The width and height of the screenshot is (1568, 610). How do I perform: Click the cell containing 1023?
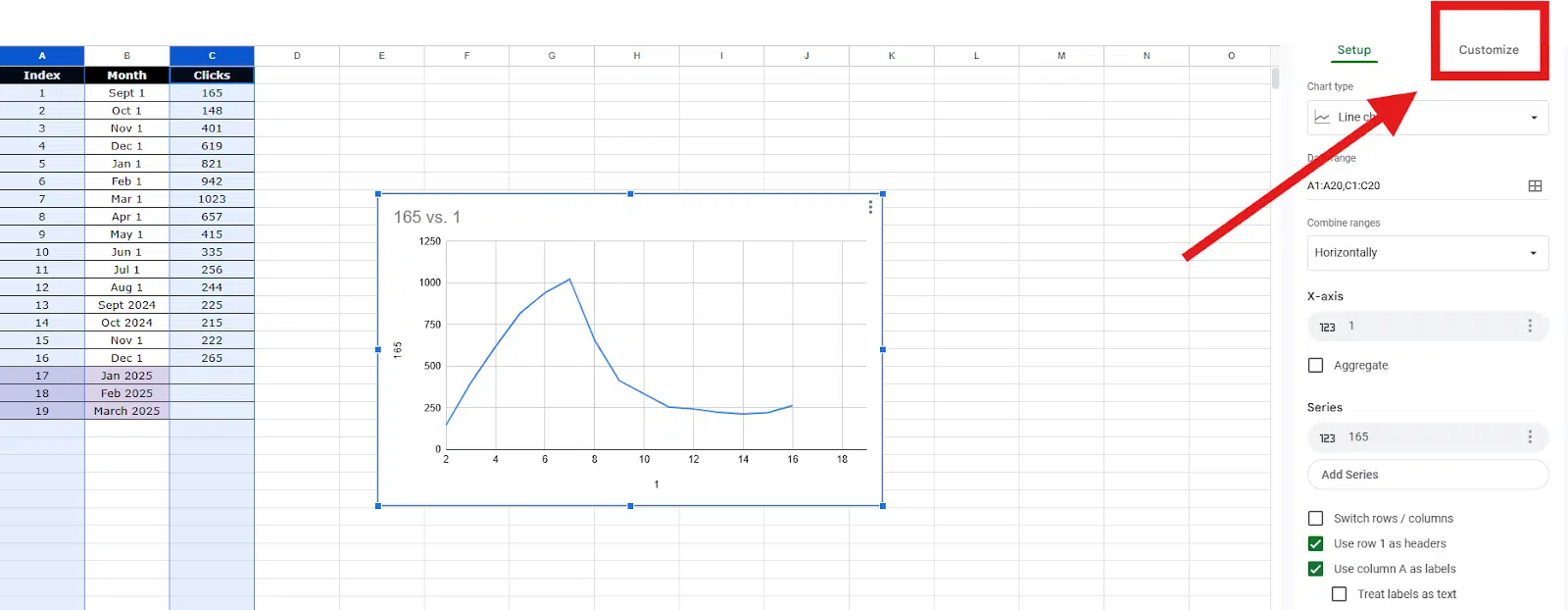pos(212,199)
